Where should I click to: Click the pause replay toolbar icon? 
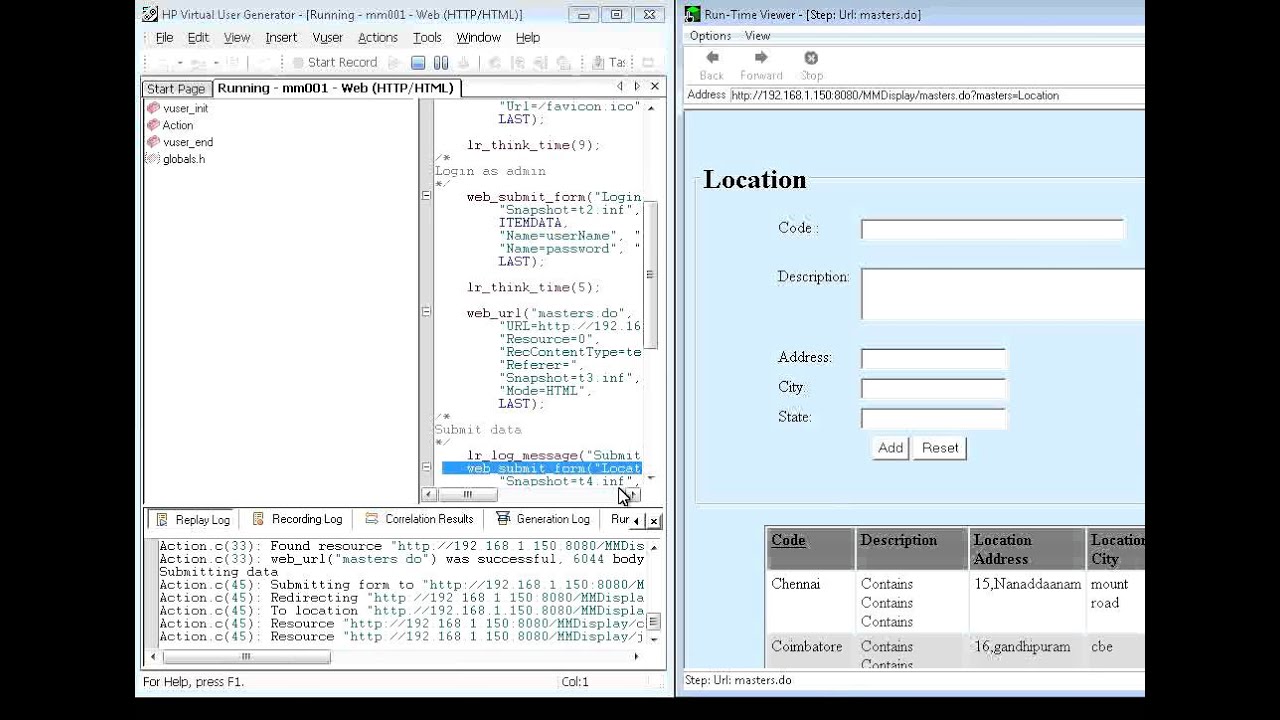coord(441,63)
